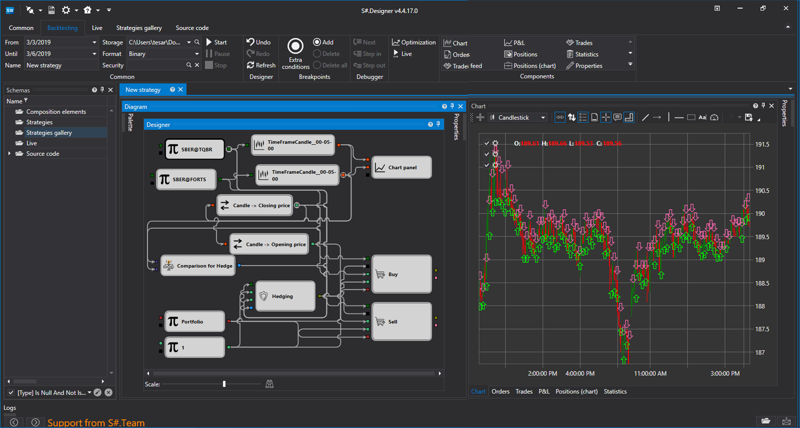Image resolution: width=800 pixels, height=428 pixels.
Task: Toggle the first chart series checkbox
Action: tap(487, 143)
